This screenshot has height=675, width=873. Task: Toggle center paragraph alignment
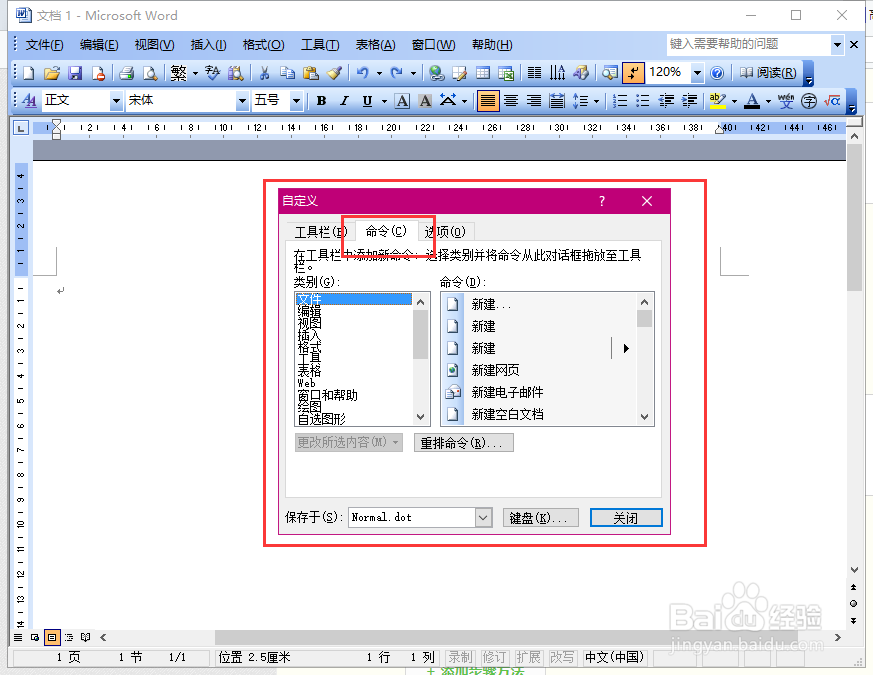[511, 100]
